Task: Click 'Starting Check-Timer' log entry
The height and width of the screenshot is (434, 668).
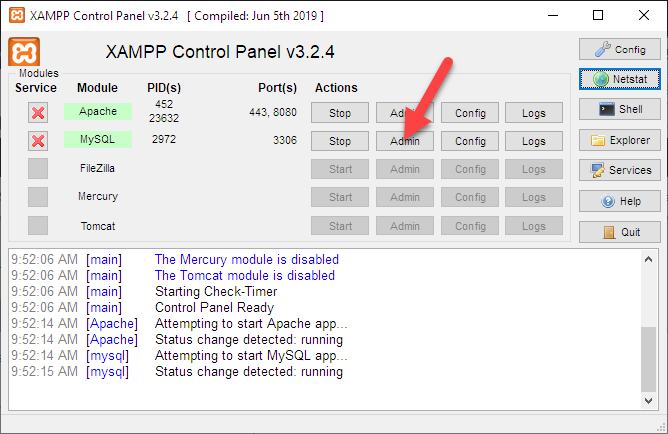Action: 216,291
